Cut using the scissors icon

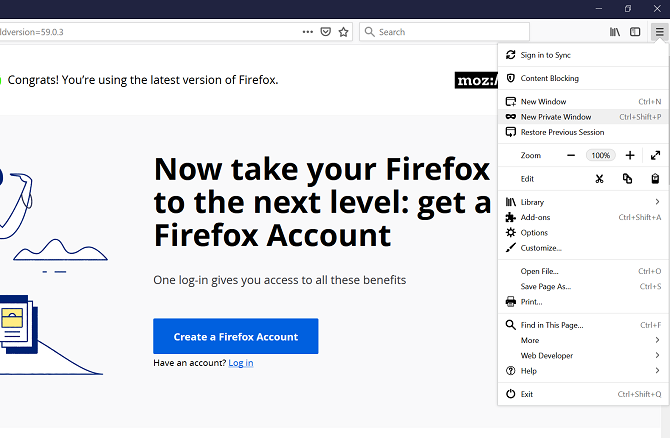pyautogui.click(x=599, y=179)
